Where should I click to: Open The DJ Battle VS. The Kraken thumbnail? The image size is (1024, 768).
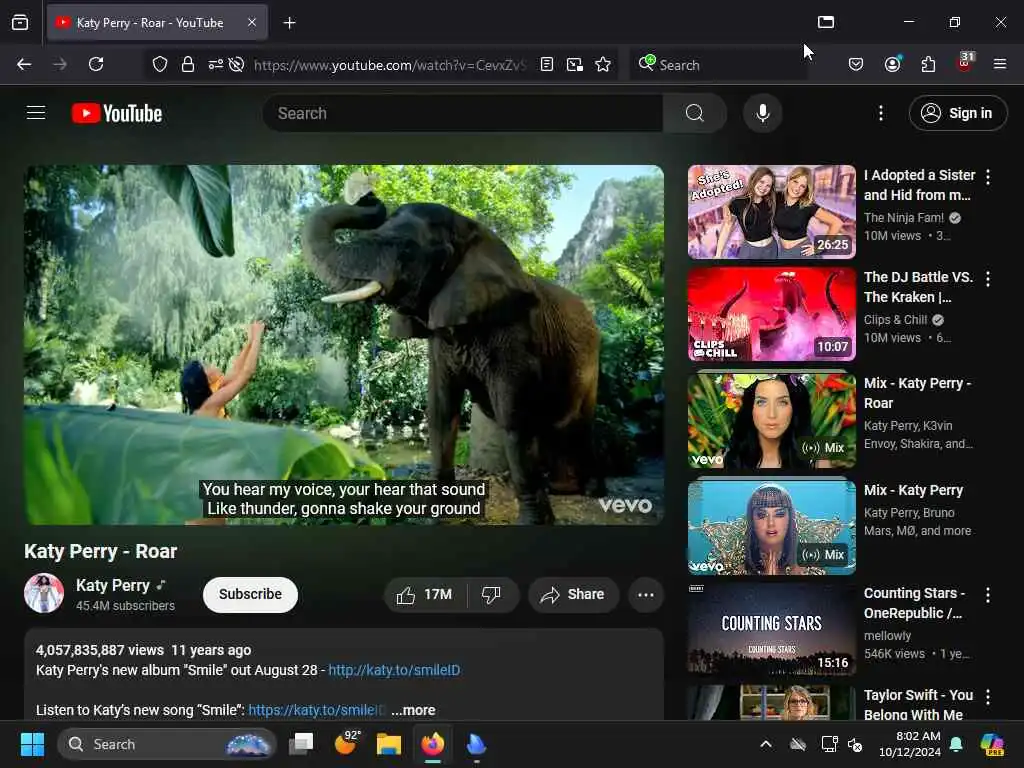coord(771,313)
